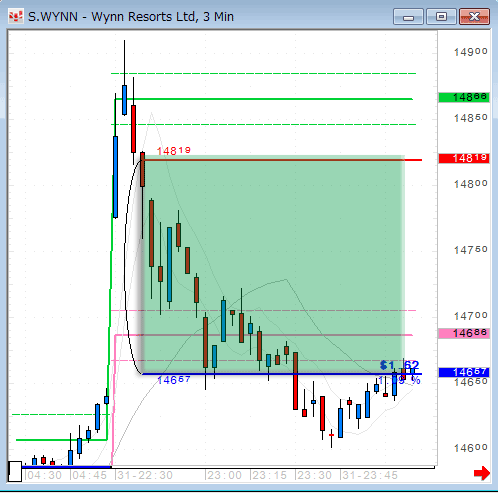Click the 146.00 price scale value
This screenshot has height=493, width=498.
coord(471,448)
